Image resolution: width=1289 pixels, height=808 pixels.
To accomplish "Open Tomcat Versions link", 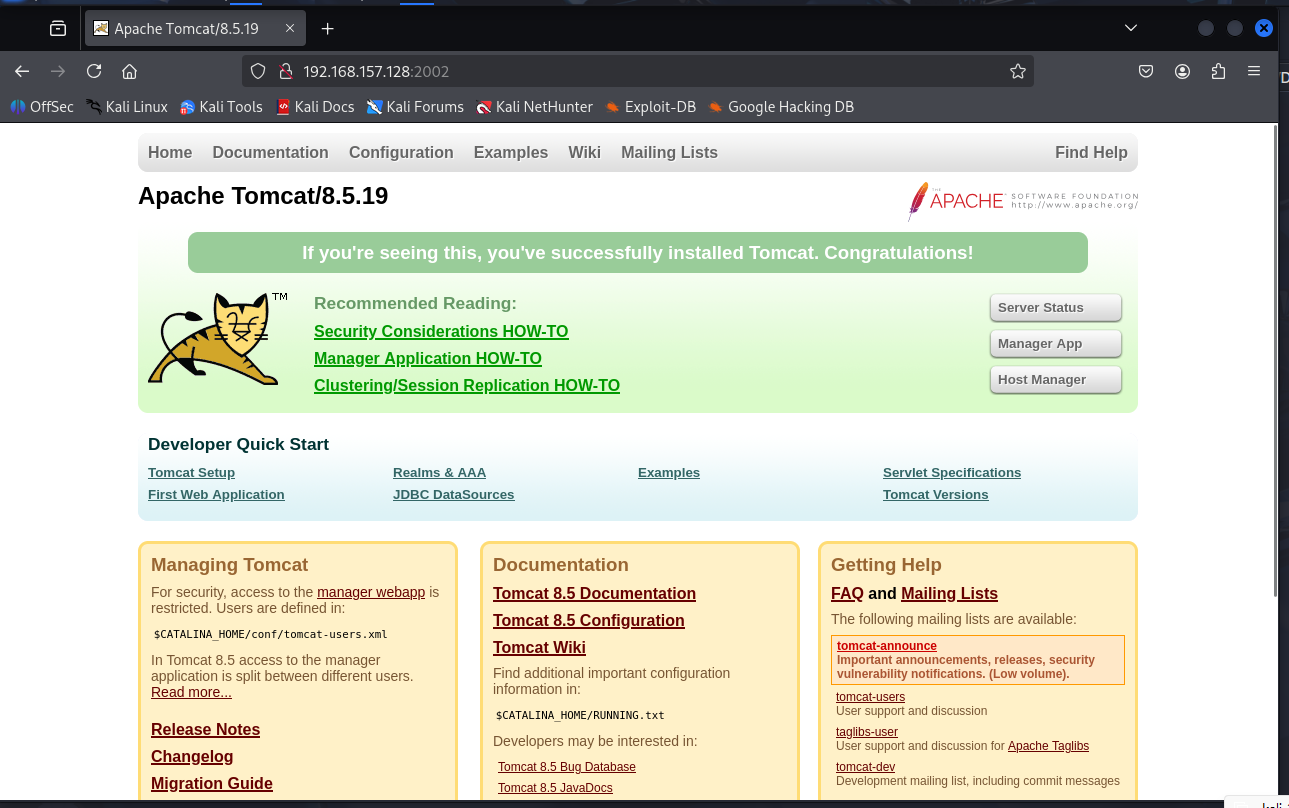I will pyautogui.click(x=935, y=494).
